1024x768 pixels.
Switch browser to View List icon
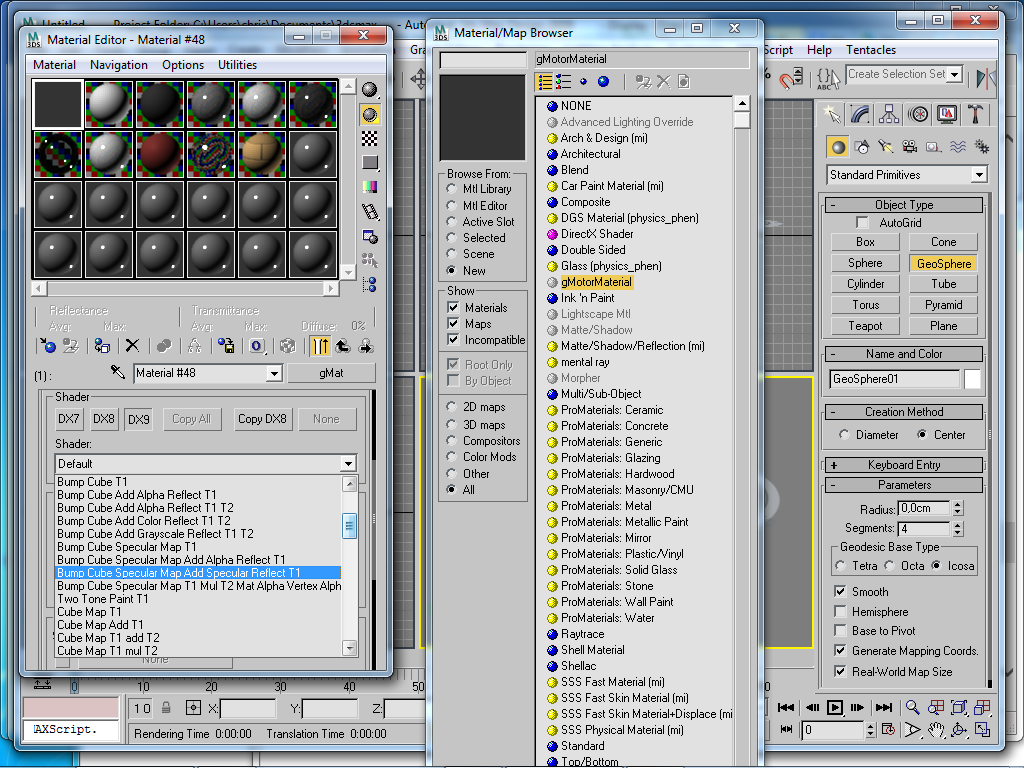click(544, 82)
